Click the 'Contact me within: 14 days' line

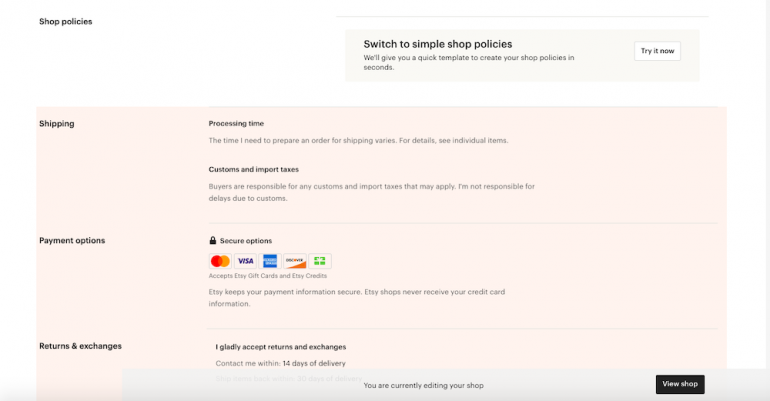pyautogui.click(x=280, y=362)
